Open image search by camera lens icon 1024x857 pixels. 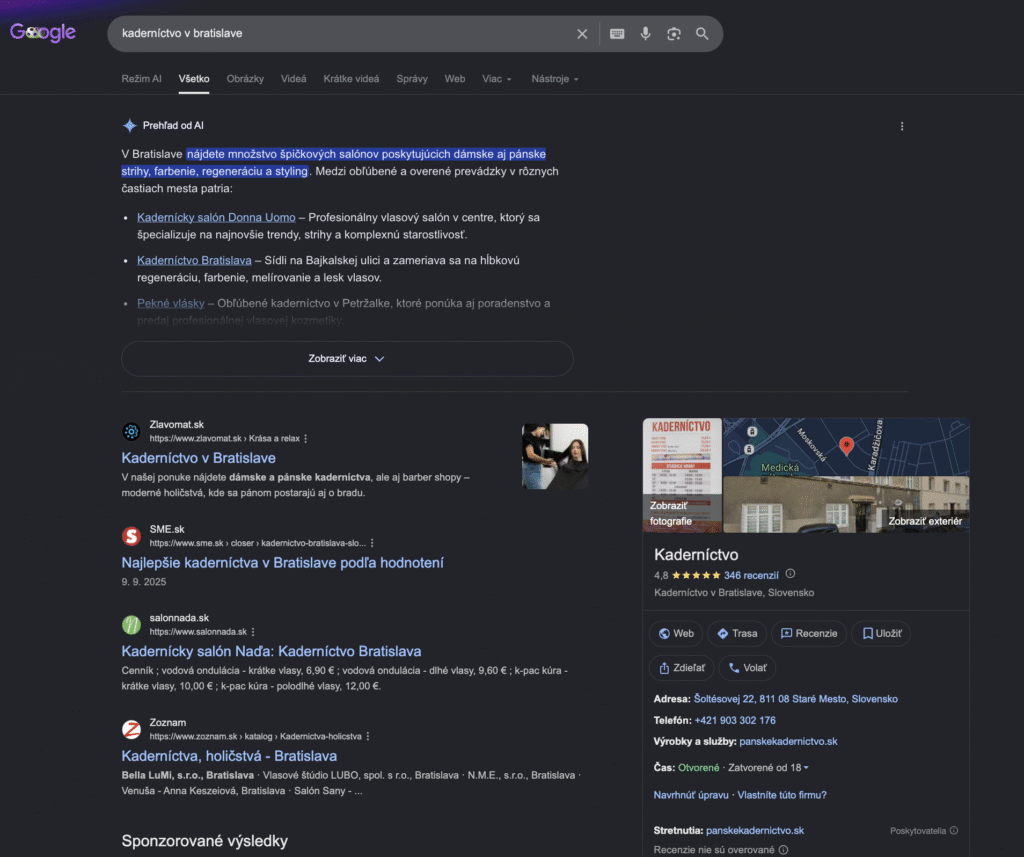[674, 34]
